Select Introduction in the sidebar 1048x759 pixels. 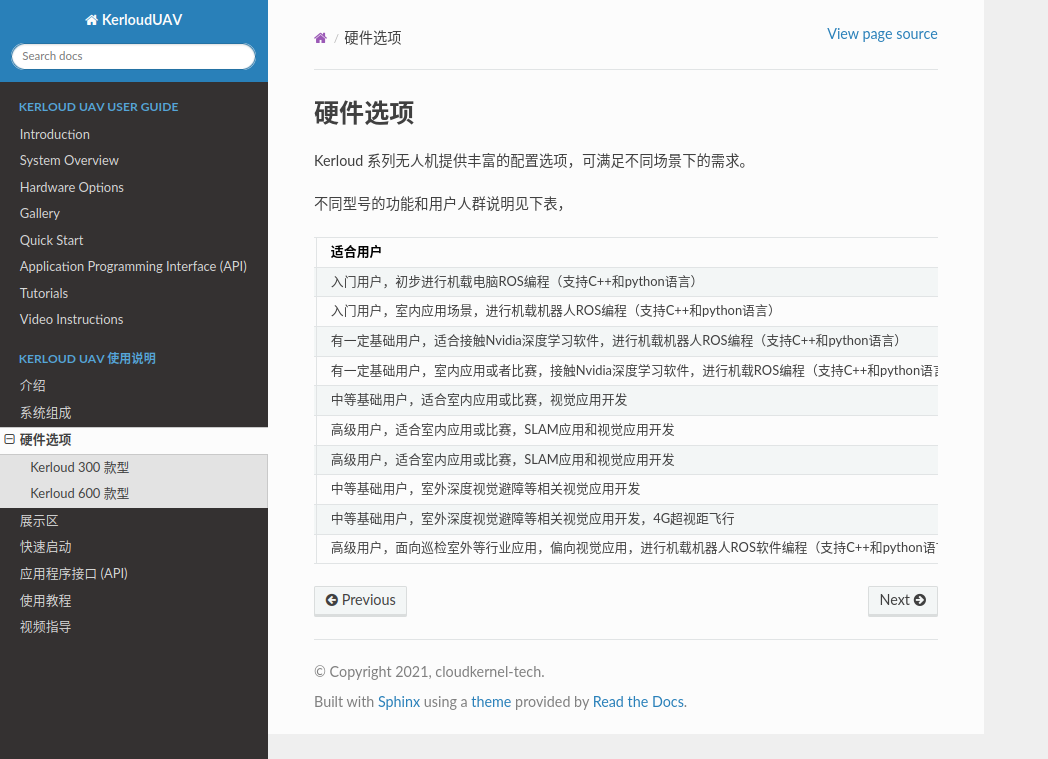[55, 134]
